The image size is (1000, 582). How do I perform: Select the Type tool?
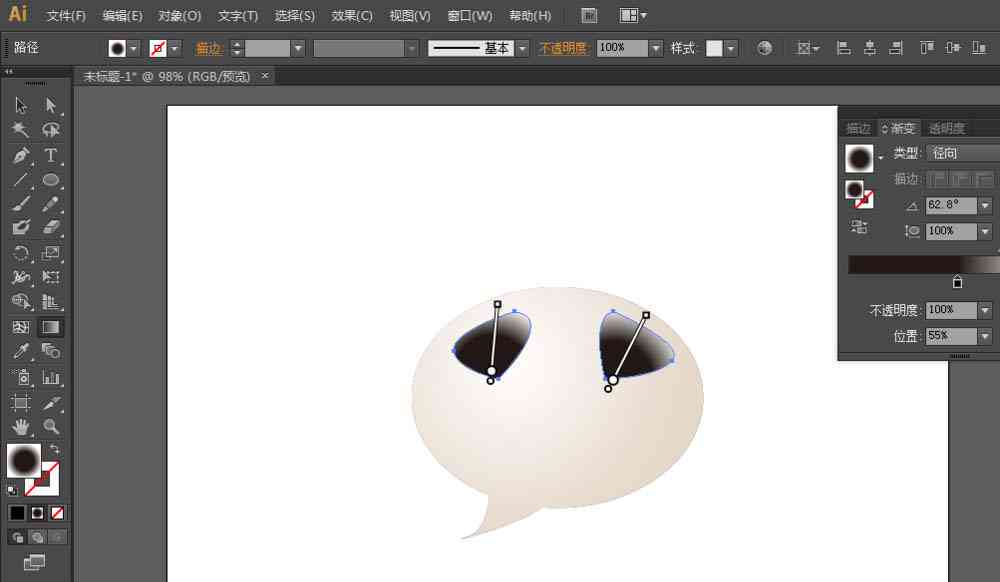pyautogui.click(x=50, y=155)
